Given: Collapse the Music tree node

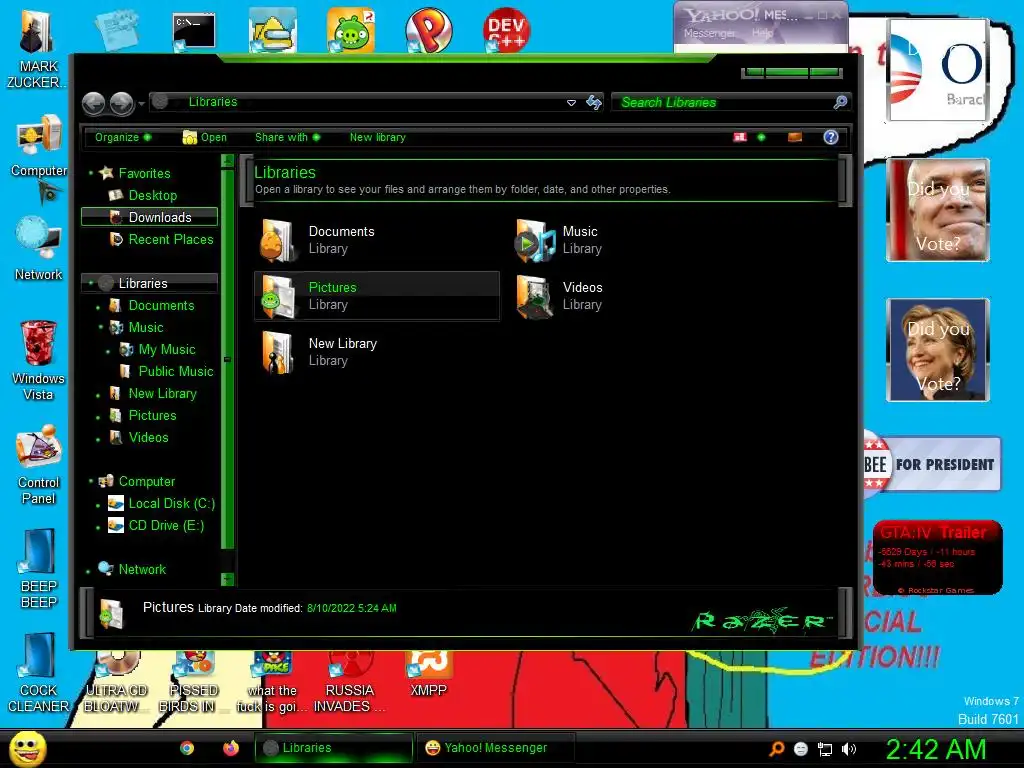Looking at the screenshot, I should 101,327.
